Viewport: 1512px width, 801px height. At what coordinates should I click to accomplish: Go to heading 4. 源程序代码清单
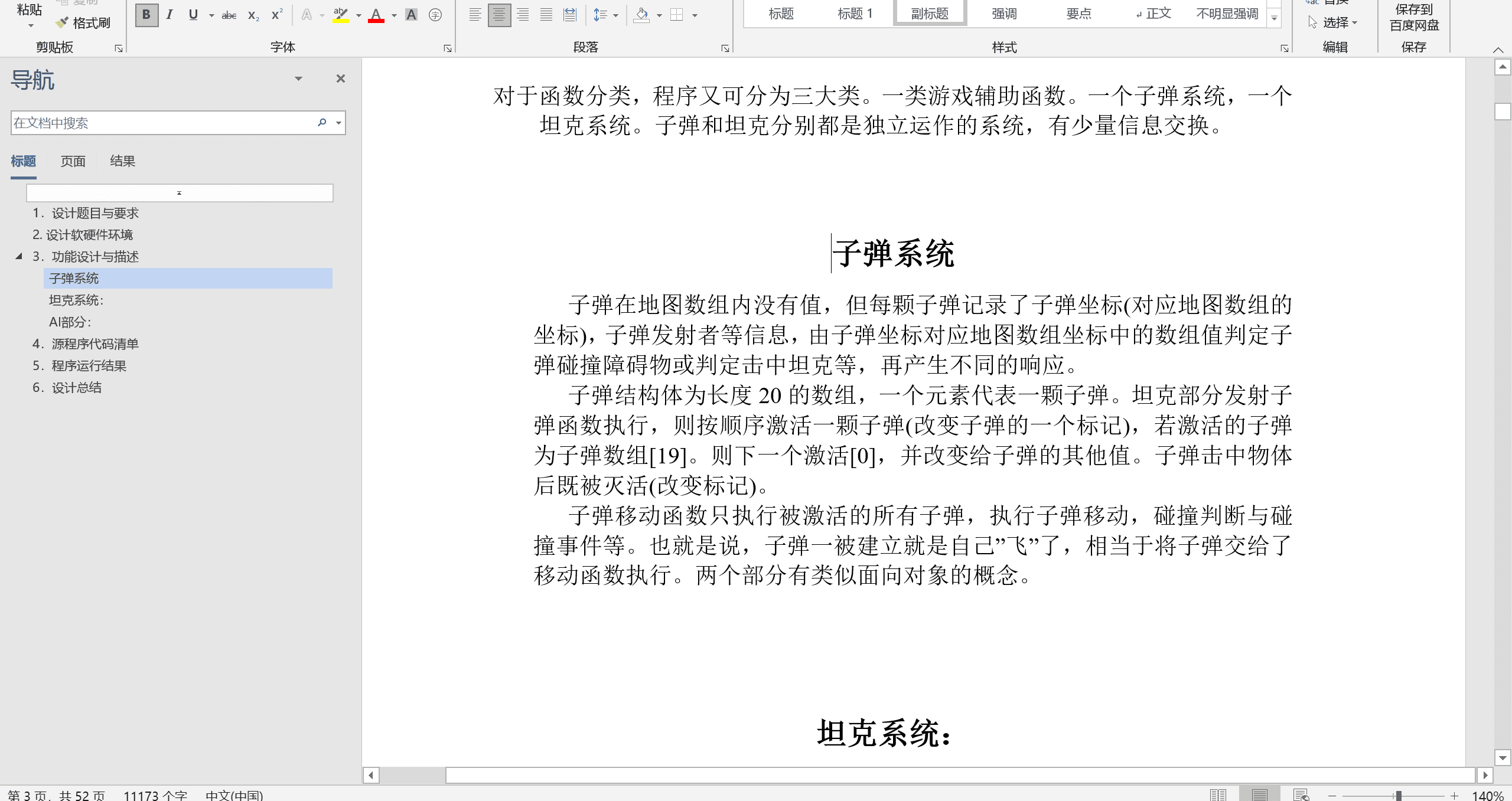click(86, 344)
